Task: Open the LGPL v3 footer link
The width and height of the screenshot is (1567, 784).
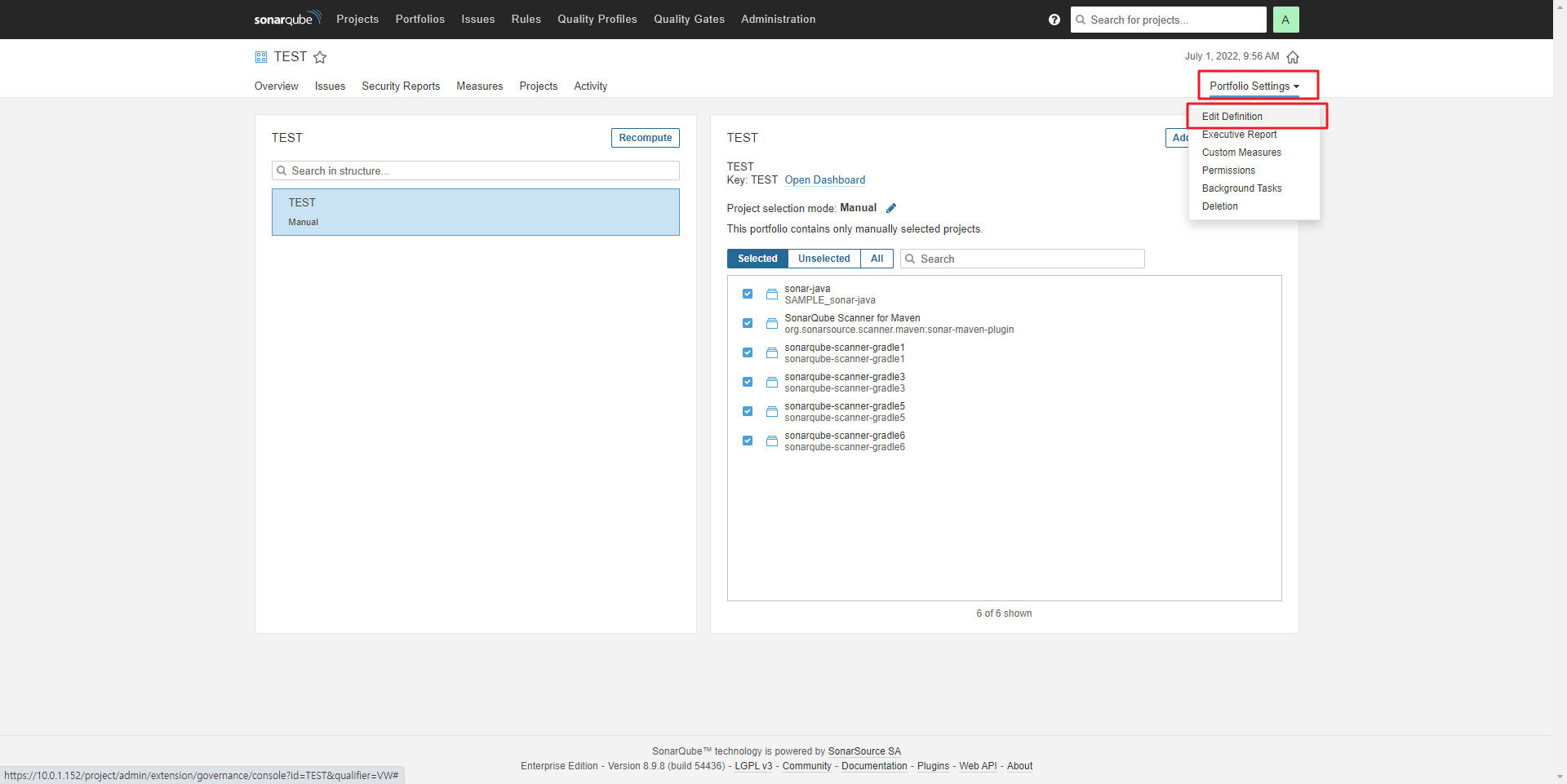Action: (x=753, y=766)
